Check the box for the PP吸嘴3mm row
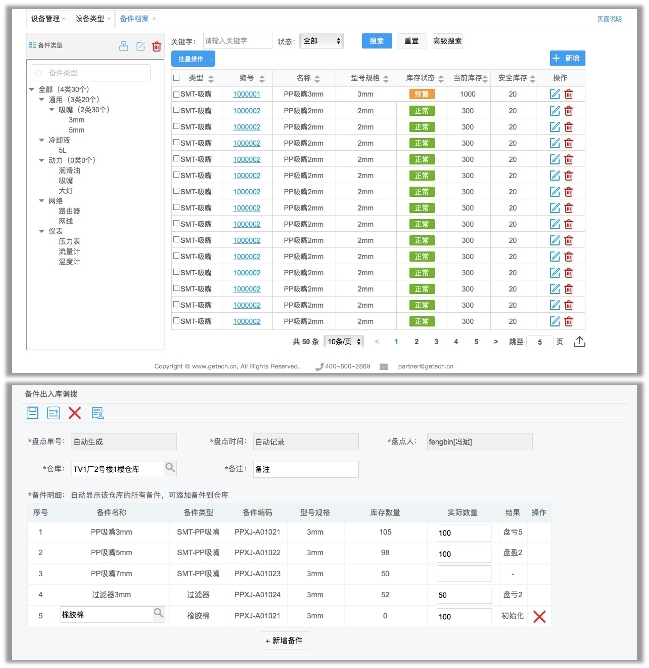 177,94
